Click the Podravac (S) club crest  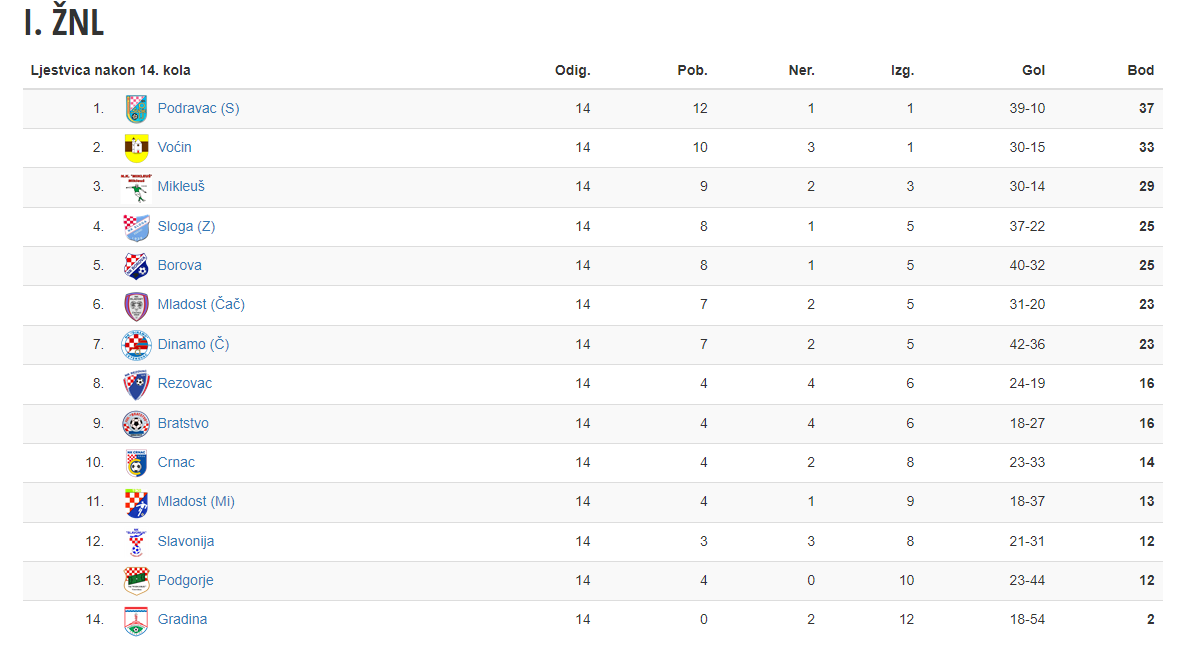coord(136,109)
